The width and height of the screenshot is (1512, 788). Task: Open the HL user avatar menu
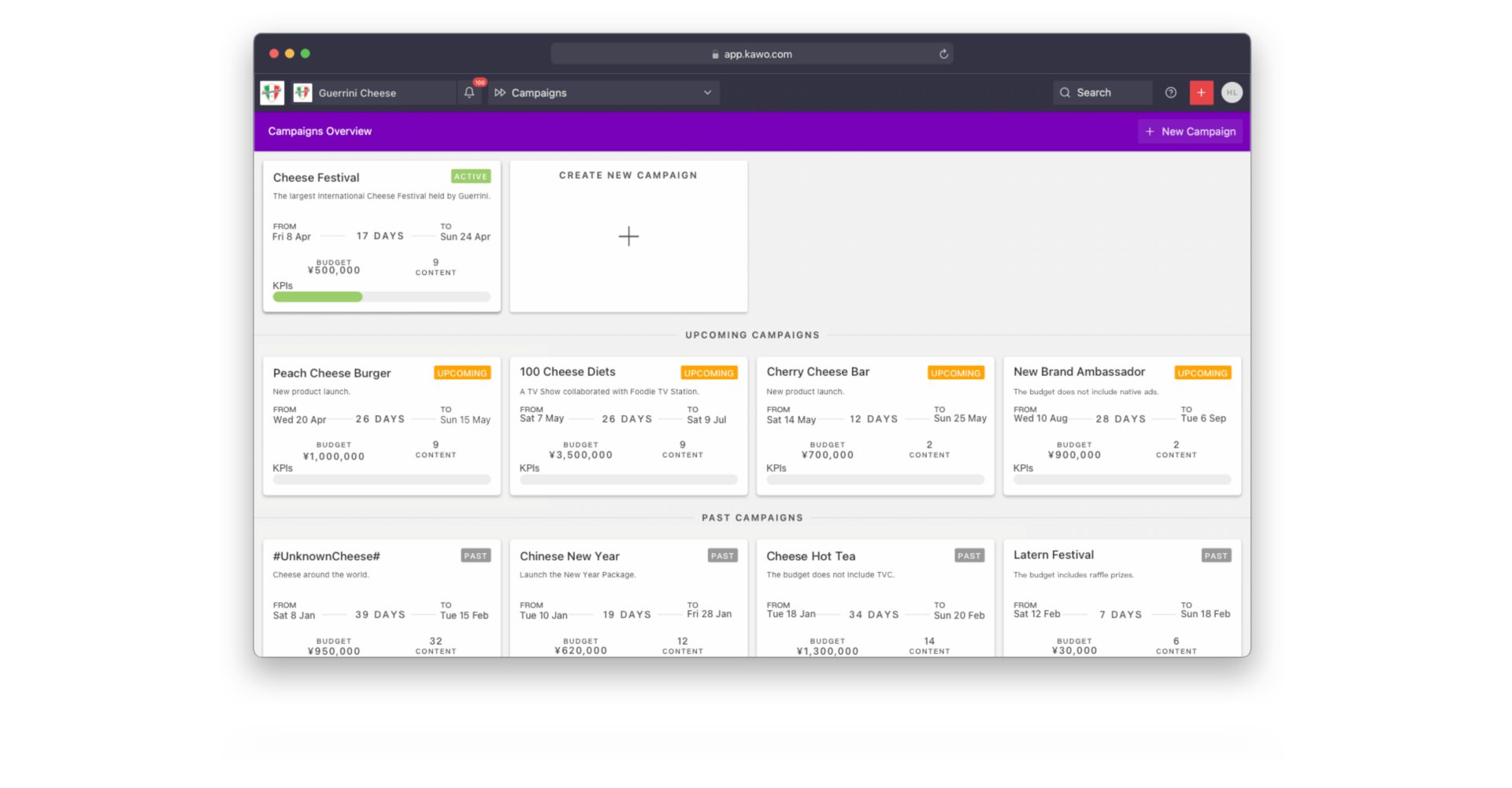coord(1232,93)
